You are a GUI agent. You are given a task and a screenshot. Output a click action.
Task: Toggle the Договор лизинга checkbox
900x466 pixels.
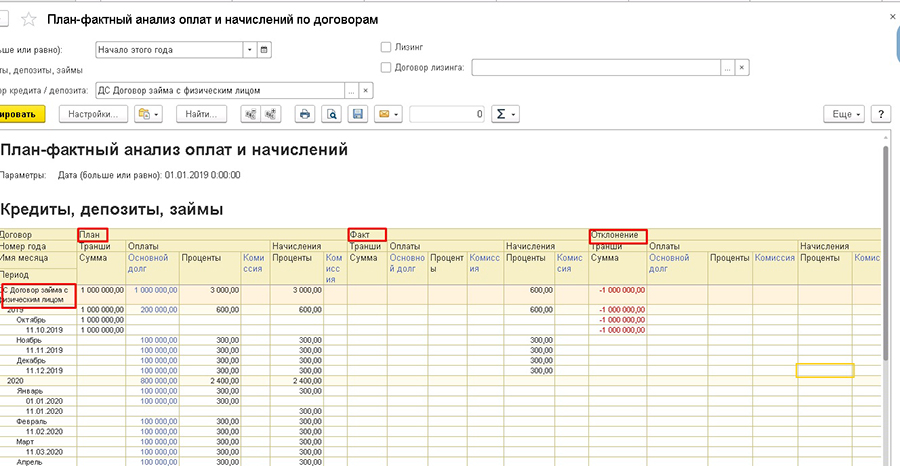click(386, 67)
